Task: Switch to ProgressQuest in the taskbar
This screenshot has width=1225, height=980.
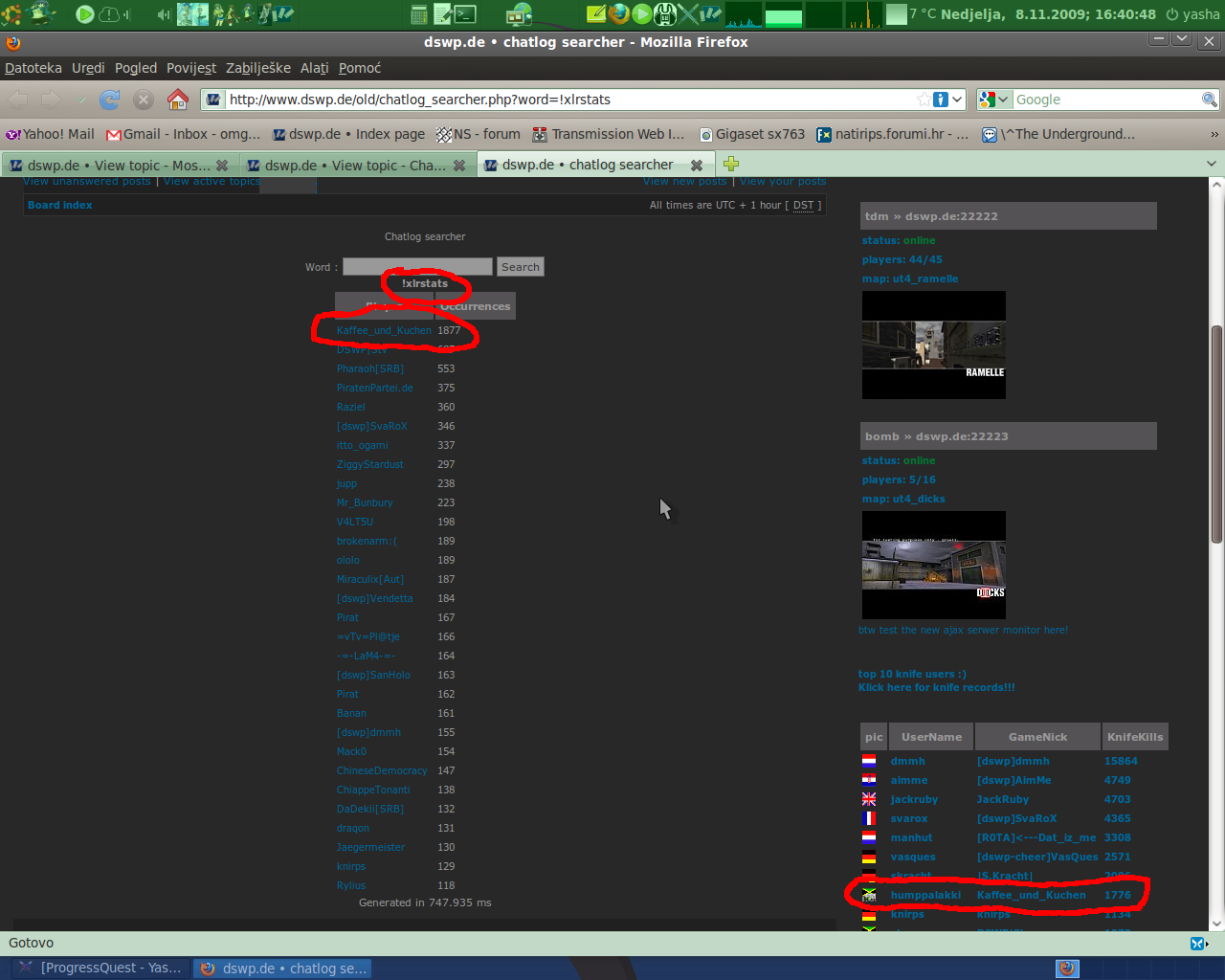Action: point(100,968)
